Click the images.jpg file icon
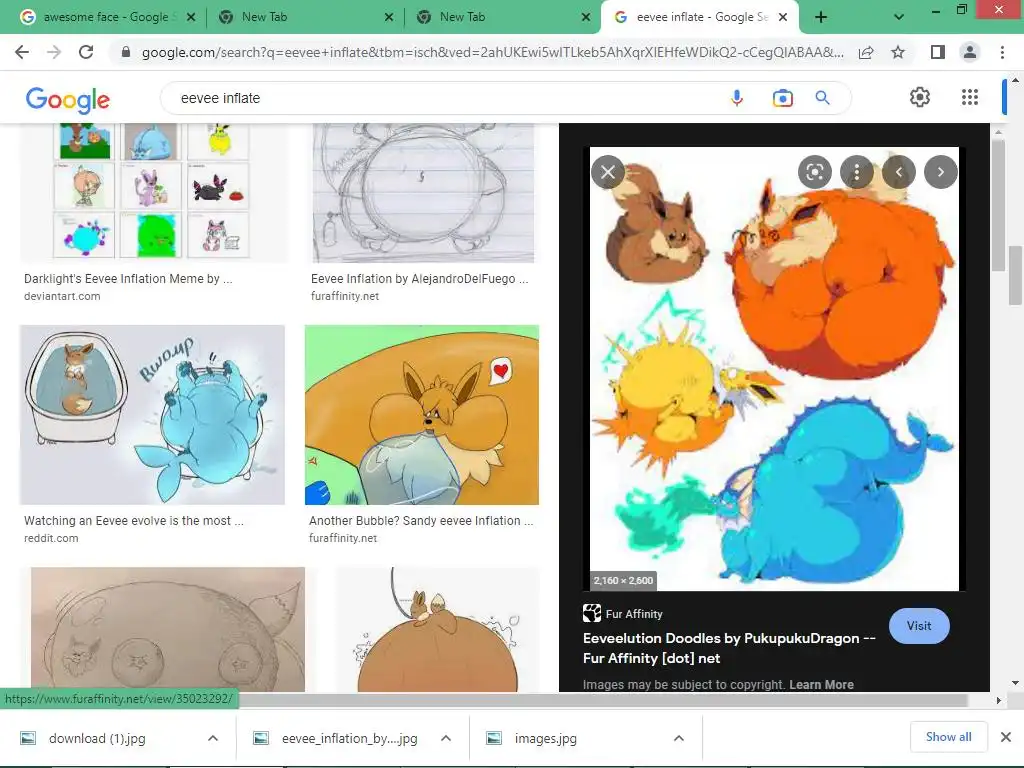The width and height of the screenshot is (1024, 768). point(494,738)
